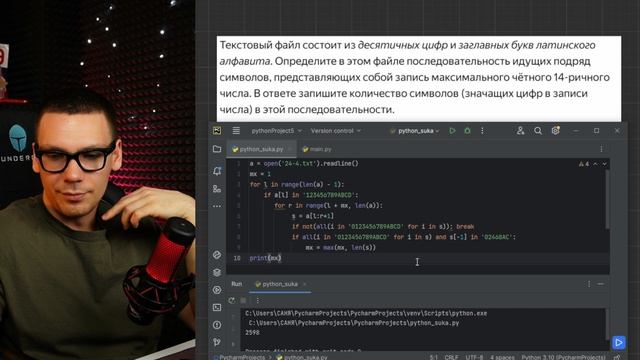Open the Code With Me user icon

point(520,131)
